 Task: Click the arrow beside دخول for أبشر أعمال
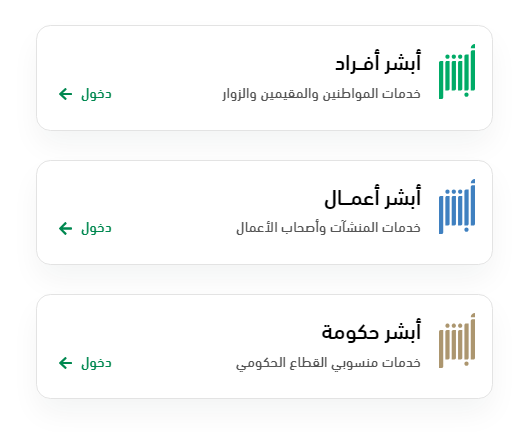[x=65, y=228]
